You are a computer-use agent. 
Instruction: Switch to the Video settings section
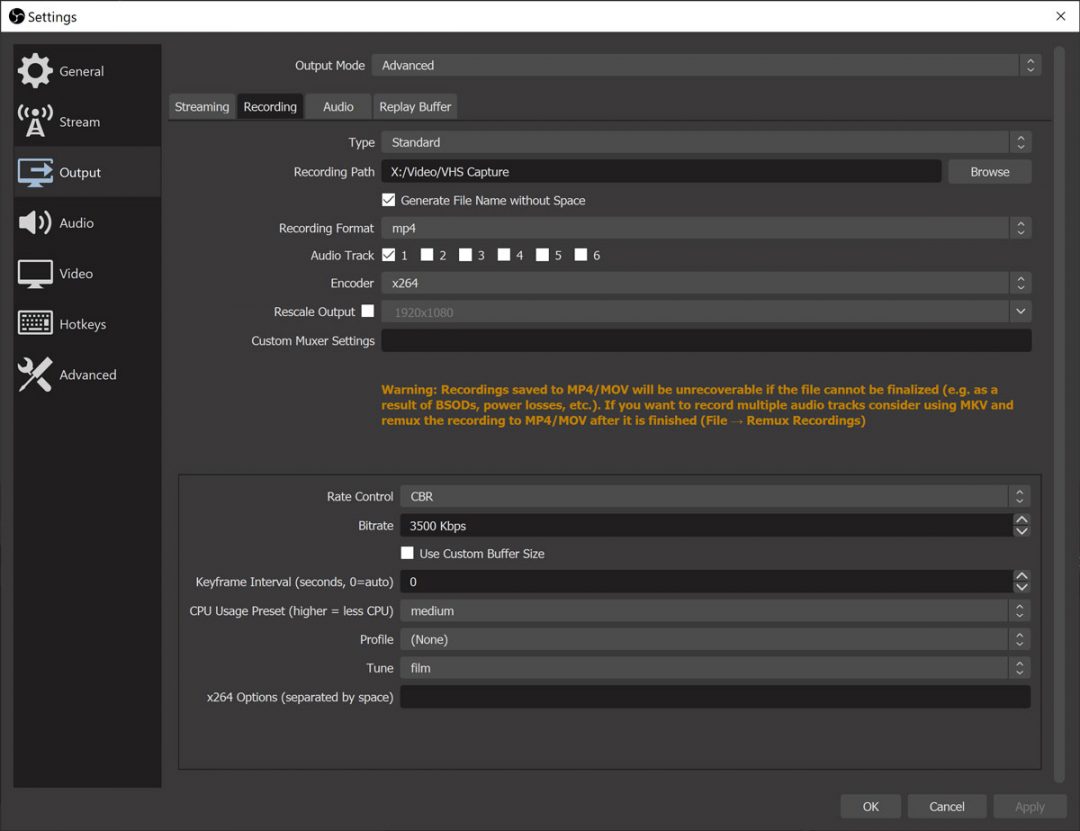(x=67, y=273)
